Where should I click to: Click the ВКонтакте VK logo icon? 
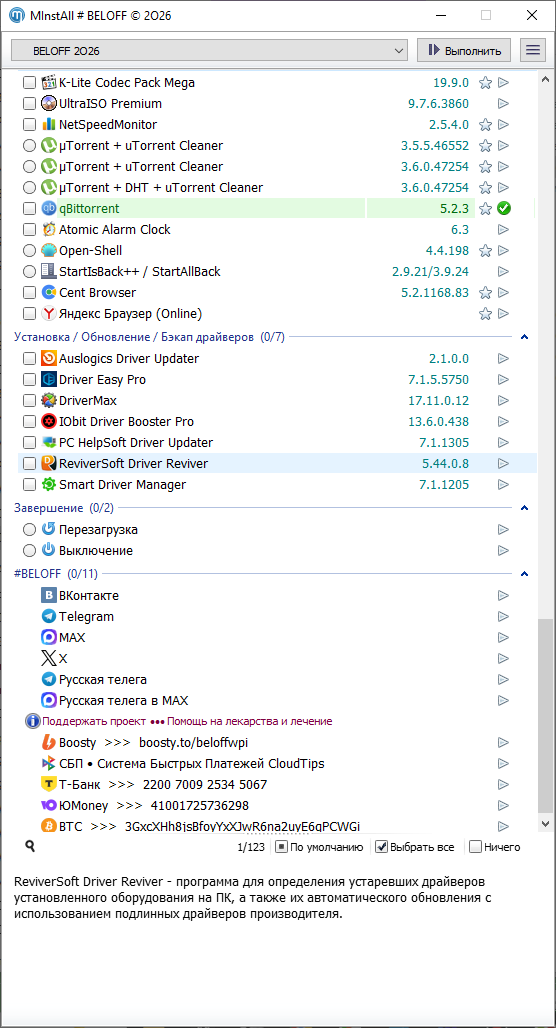(49, 595)
